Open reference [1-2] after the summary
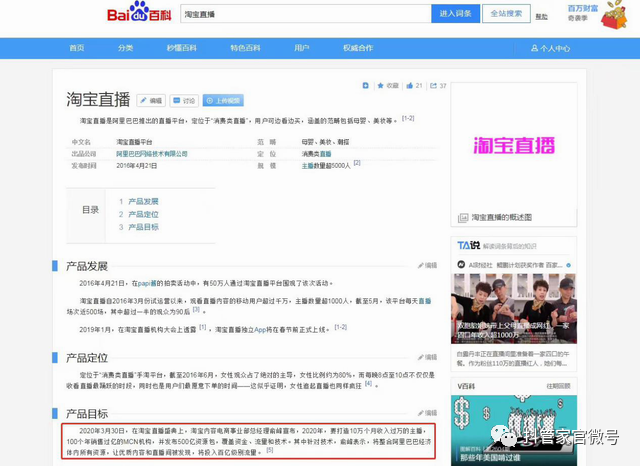 click(x=408, y=118)
